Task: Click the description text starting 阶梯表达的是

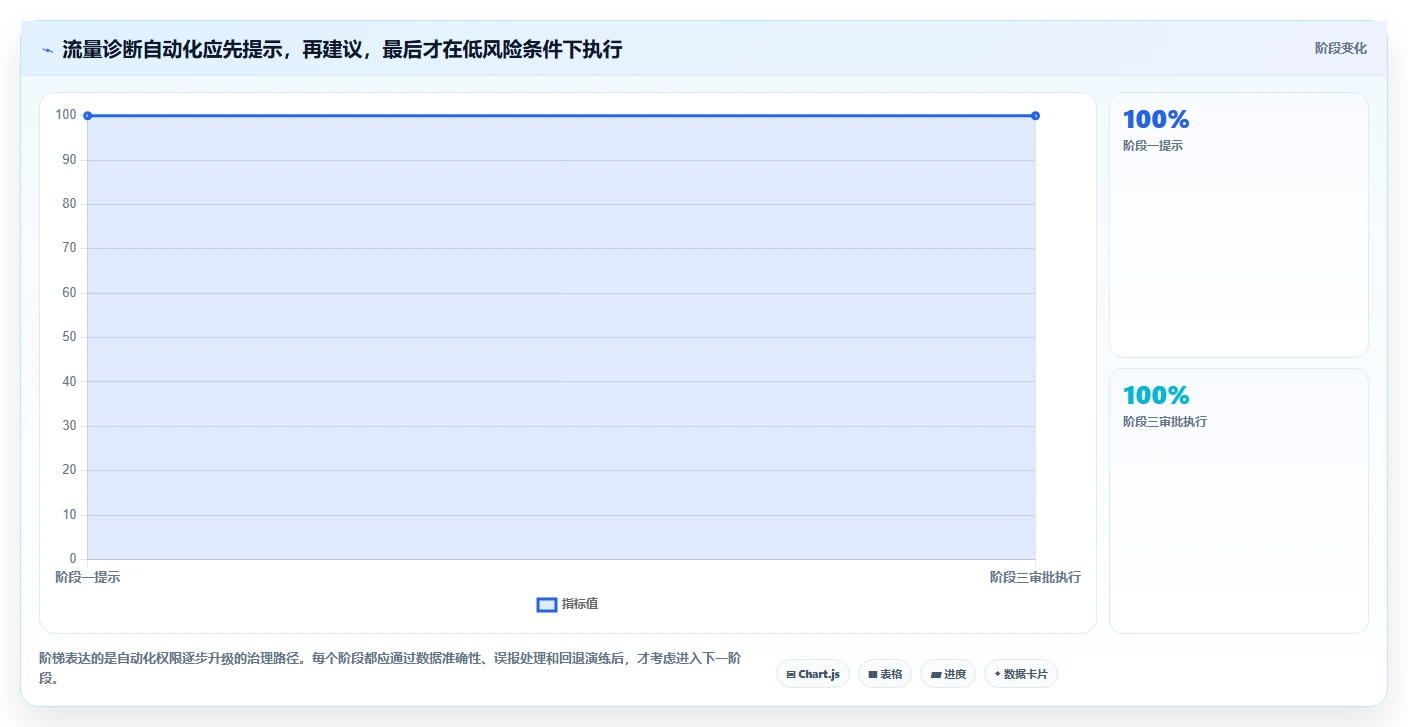Action: (390, 668)
